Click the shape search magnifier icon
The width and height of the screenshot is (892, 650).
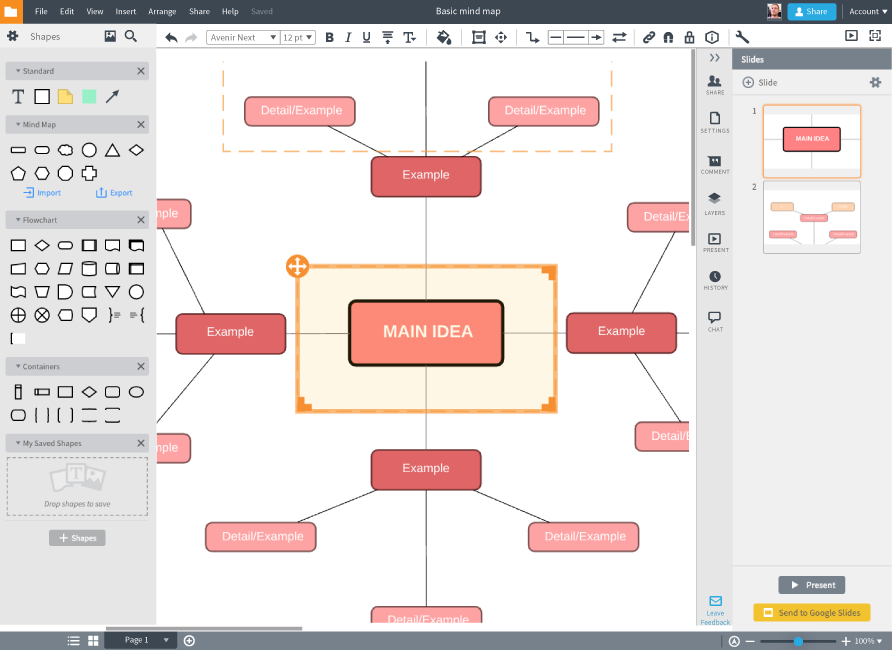[x=130, y=36]
